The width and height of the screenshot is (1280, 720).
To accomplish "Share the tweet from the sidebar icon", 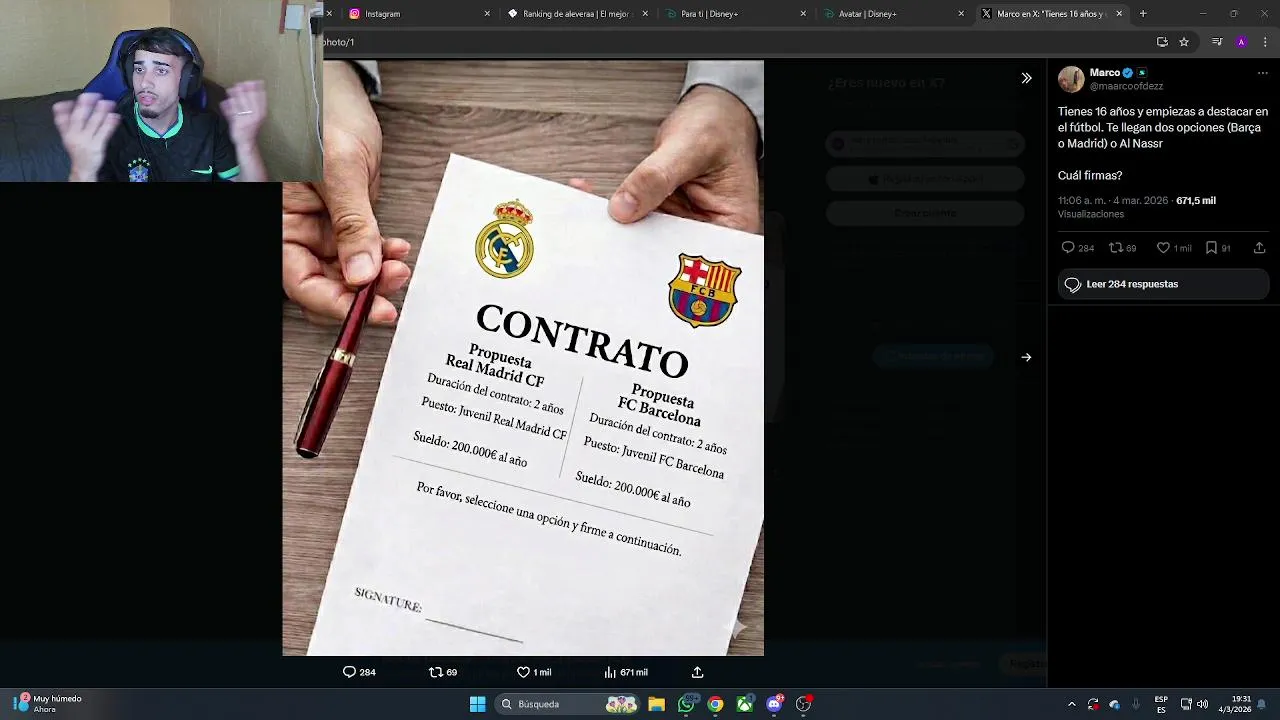I will [1259, 247].
